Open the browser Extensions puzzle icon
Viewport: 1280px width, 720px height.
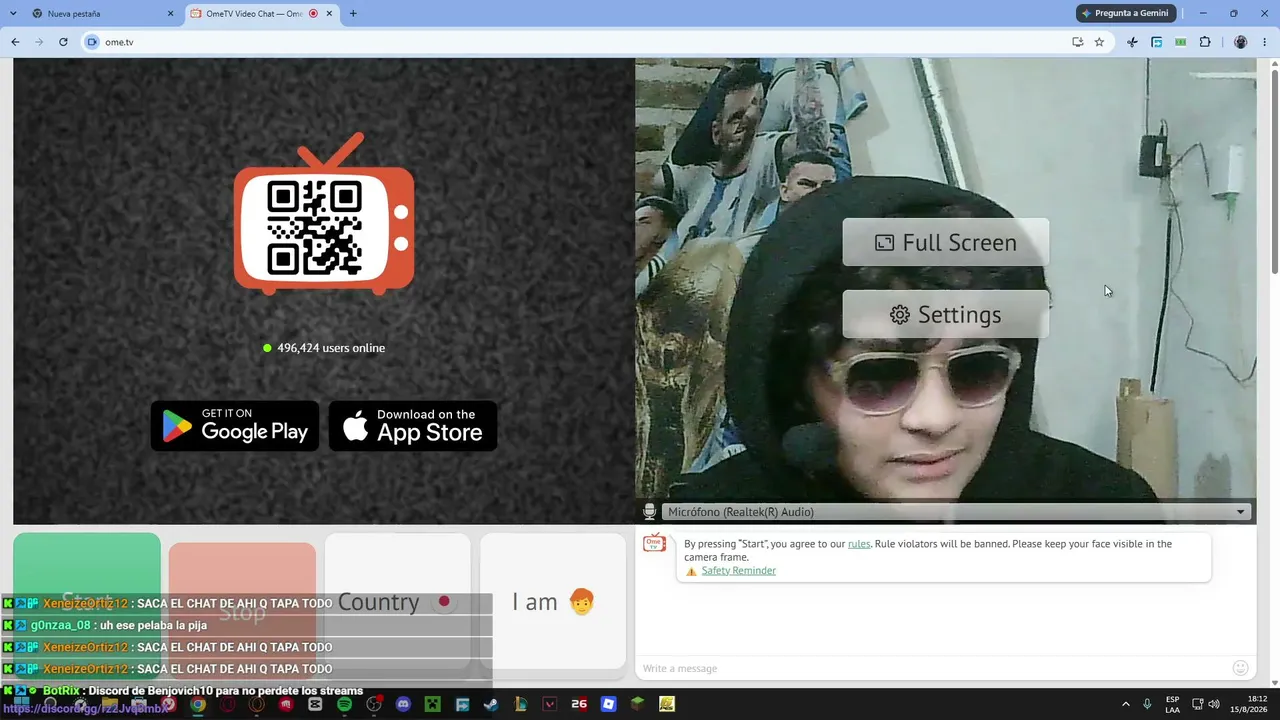click(x=1205, y=42)
